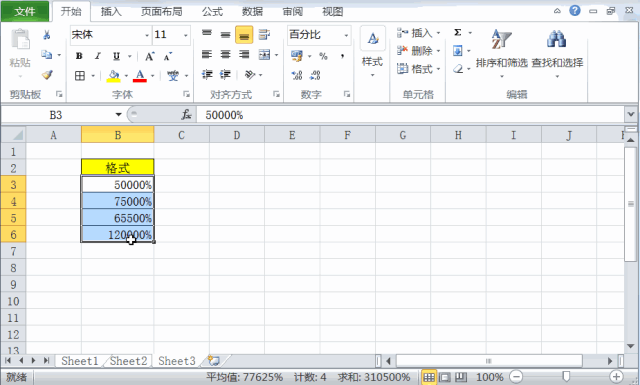This screenshot has width=640, height=385.
Task: Click the phonetic guide 文 icon
Action: point(173,76)
